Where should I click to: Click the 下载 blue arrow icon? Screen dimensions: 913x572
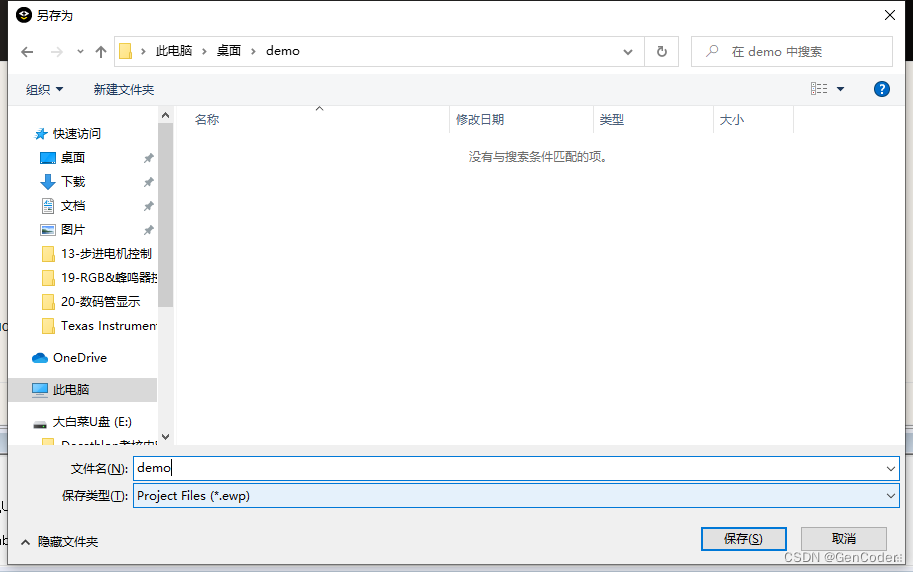pyautogui.click(x=48, y=182)
